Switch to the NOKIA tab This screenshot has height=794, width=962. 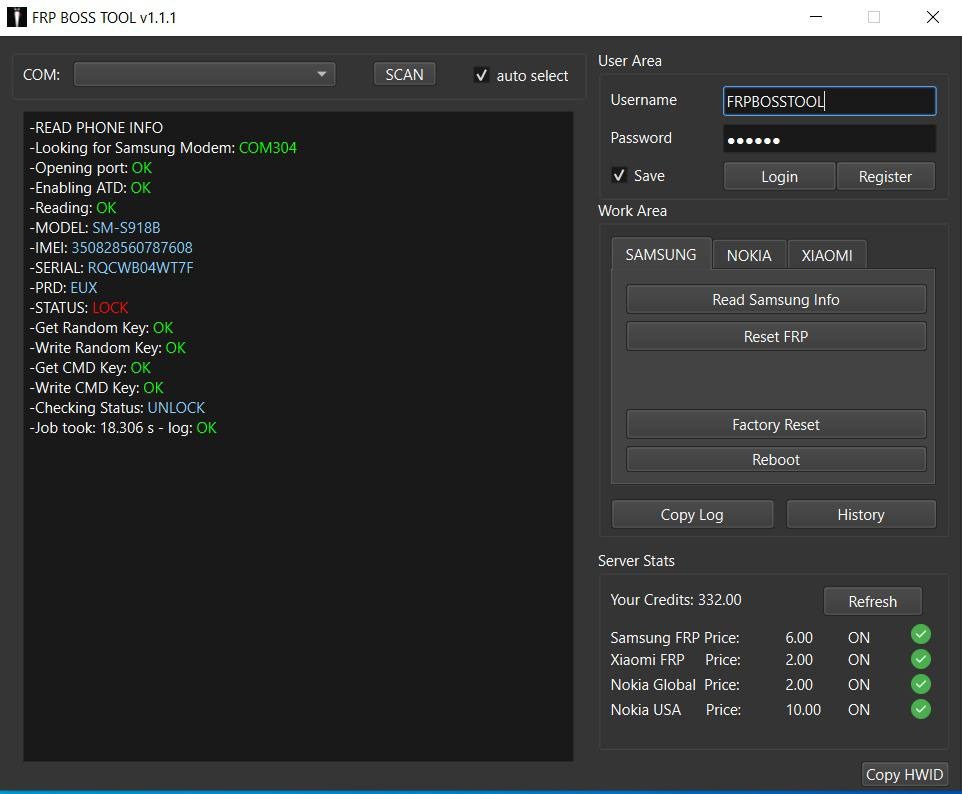tap(749, 255)
